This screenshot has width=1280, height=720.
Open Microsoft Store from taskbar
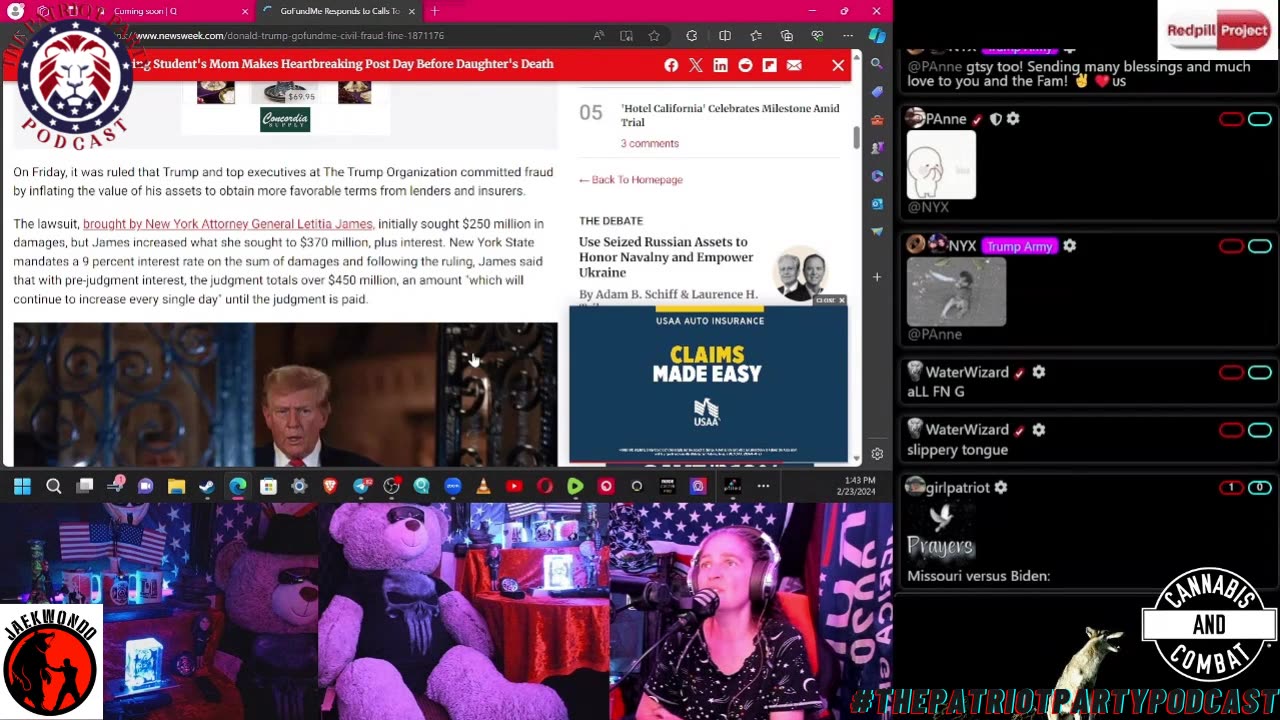[x=268, y=486]
